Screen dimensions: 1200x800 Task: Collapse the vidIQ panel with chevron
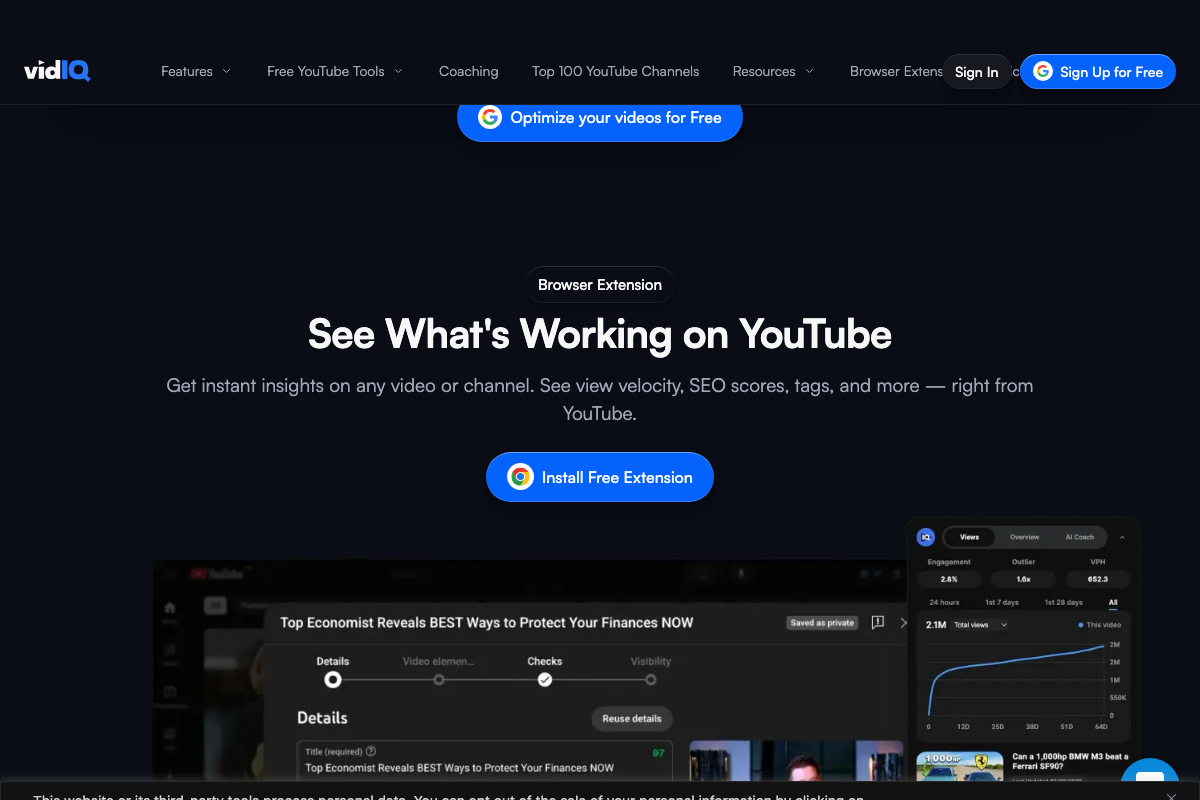coord(1121,537)
